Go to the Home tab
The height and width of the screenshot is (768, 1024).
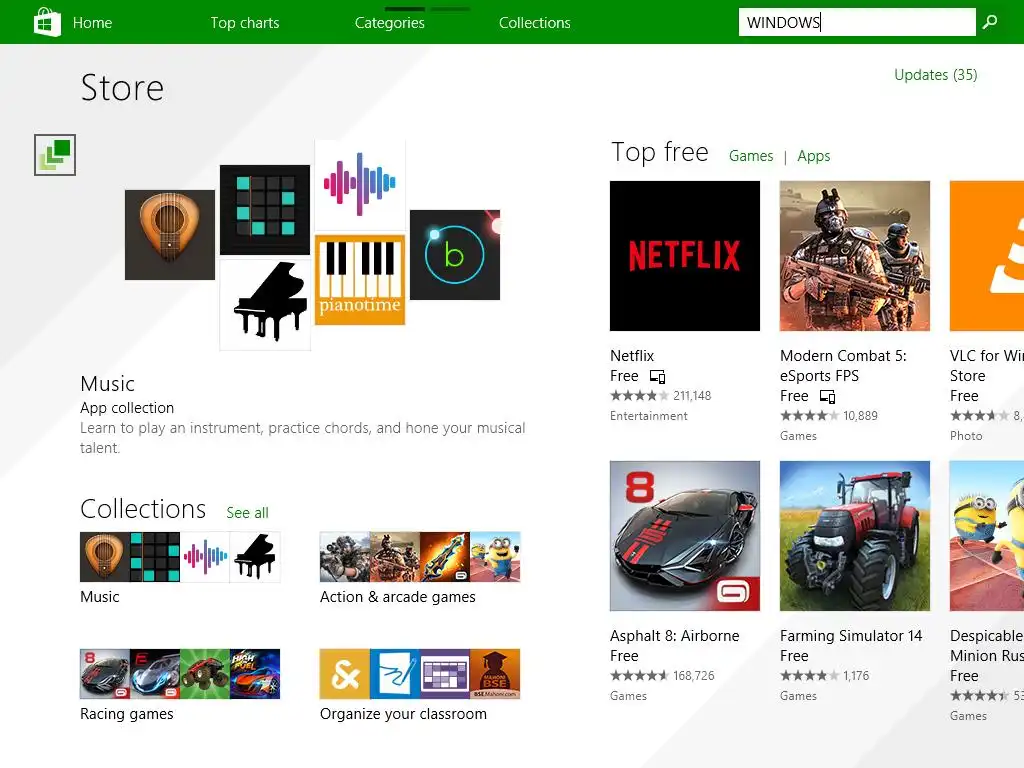tap(92, 23)
